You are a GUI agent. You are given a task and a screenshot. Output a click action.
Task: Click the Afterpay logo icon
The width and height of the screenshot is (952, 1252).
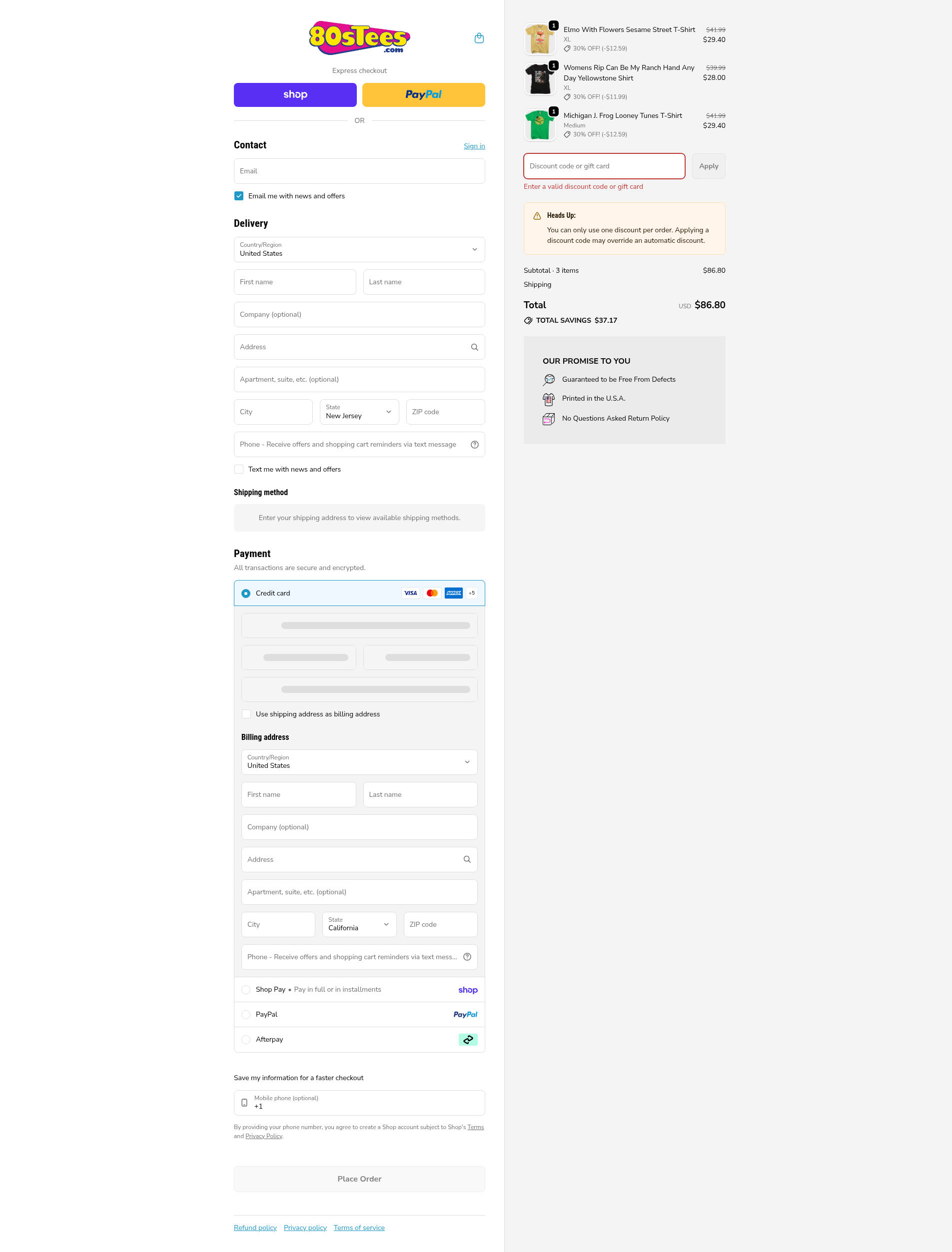point(467,1040)
